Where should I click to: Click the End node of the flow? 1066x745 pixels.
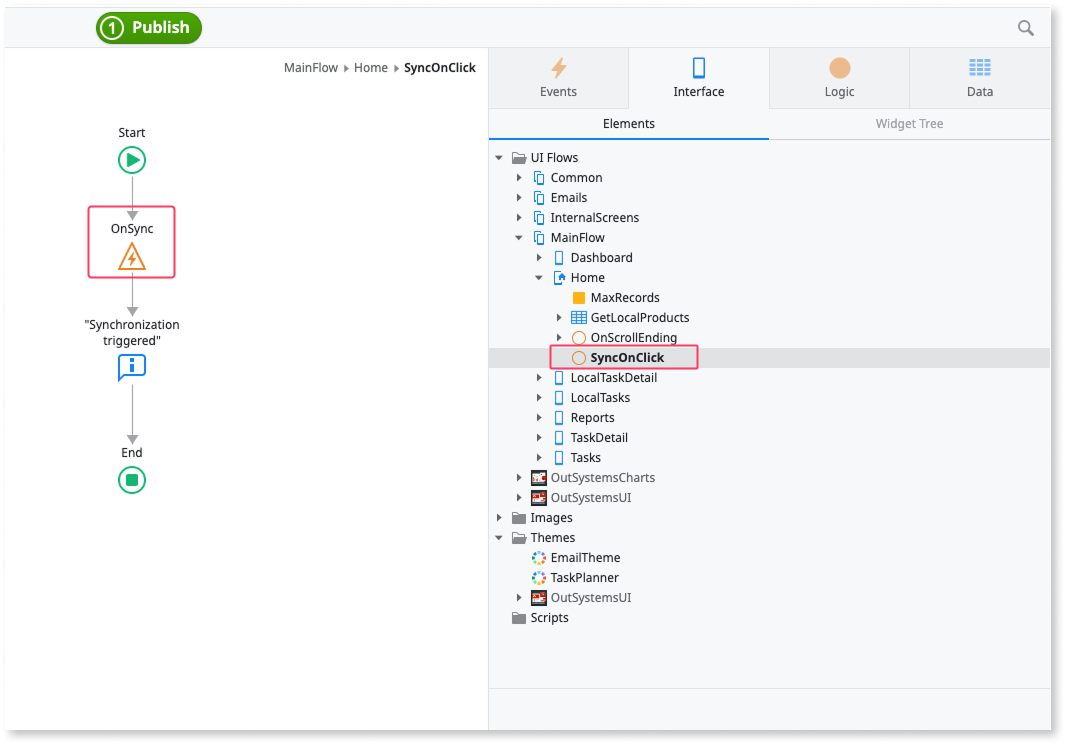click(x=131, y=480)
